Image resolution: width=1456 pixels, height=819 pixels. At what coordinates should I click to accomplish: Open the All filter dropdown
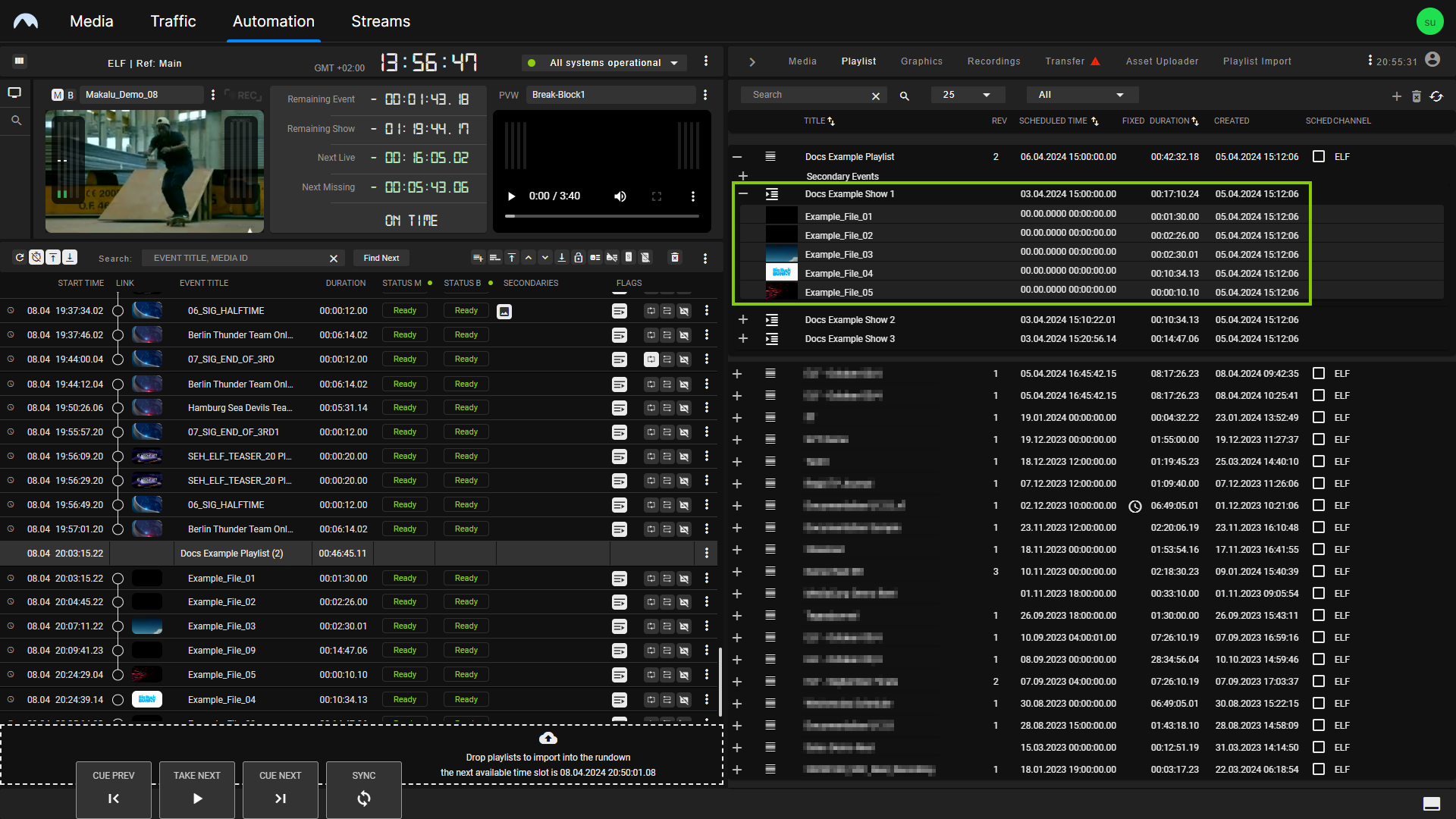(x=1082, y=95)
